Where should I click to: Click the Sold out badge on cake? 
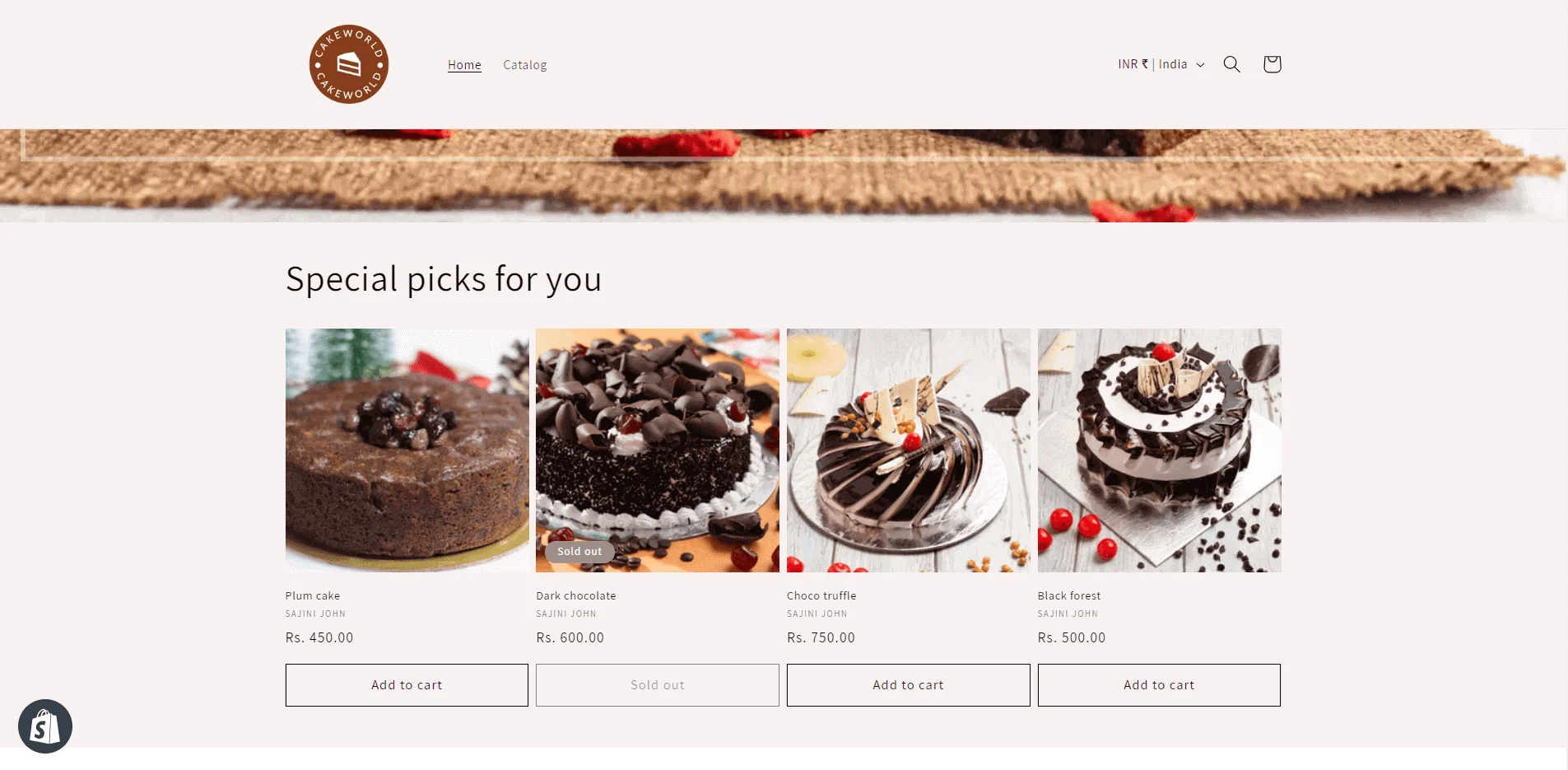(579, 552)
